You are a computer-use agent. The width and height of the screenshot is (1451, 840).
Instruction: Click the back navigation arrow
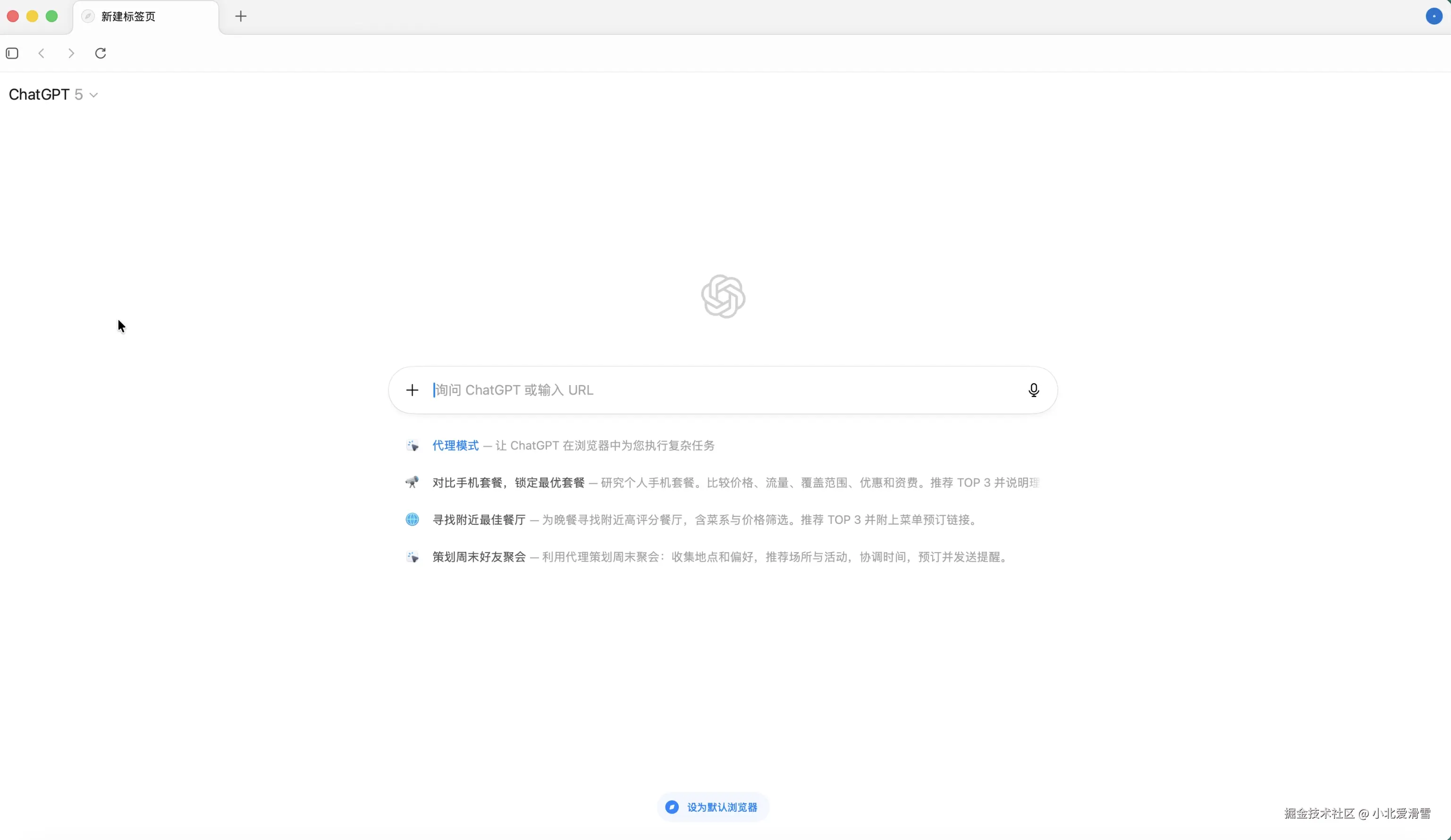pyautogui.click(x=42, y=53)
